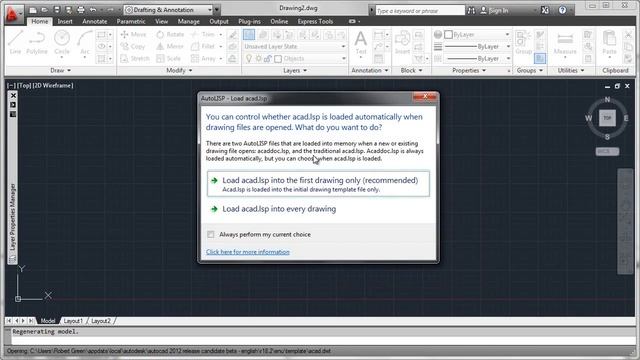Open the Drafting & Annotation workspace dropdown
The width and height of the screenshot is (640, 360).
168,10
